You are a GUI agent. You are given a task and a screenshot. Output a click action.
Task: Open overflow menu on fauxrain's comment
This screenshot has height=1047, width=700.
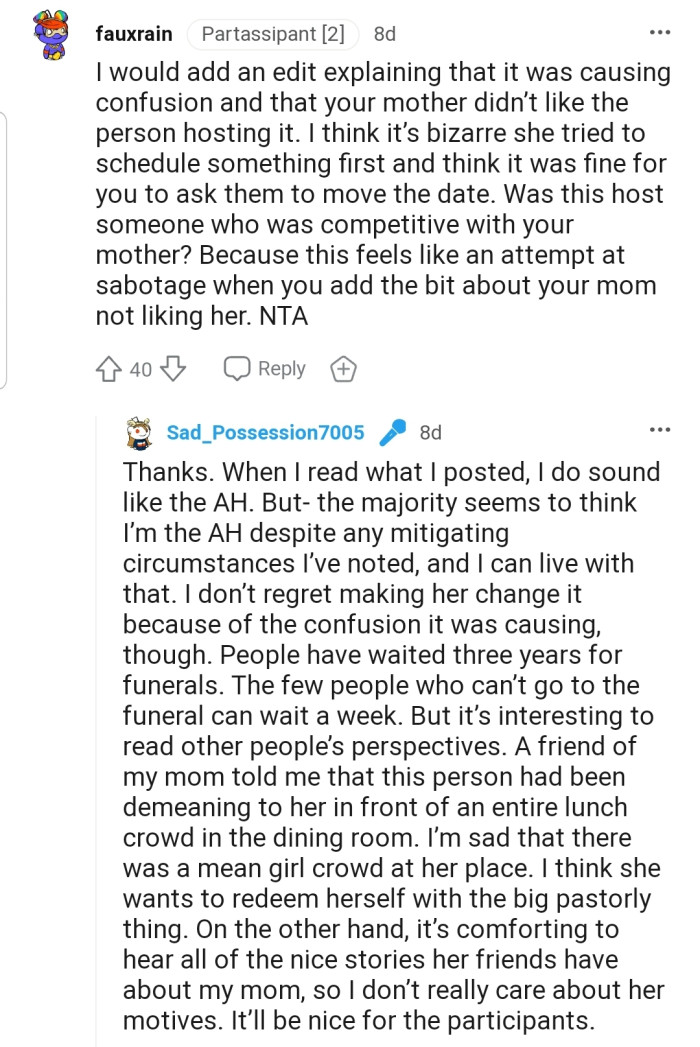[x=660, y=32]
